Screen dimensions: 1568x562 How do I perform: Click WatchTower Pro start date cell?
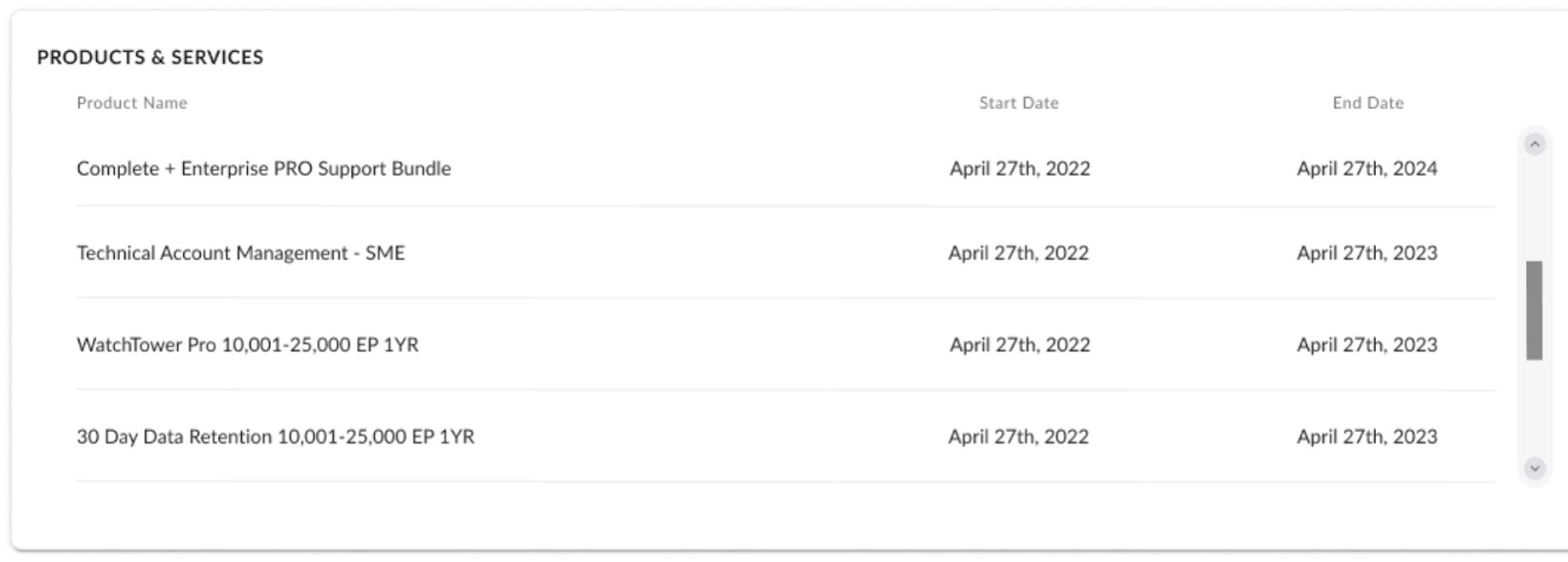[1020, 344]
